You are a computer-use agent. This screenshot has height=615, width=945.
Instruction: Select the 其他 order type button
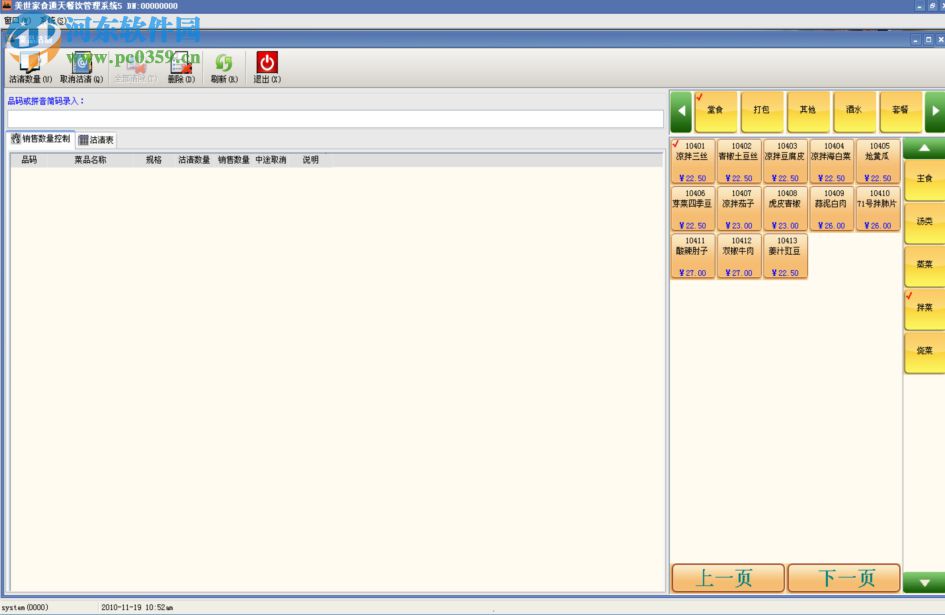point(808,110)
